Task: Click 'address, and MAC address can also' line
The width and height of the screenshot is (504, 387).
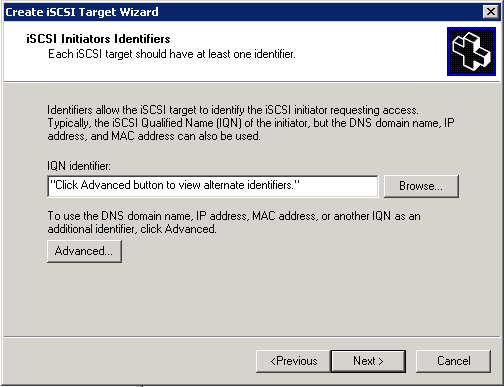Action: [x=154, y=136]
